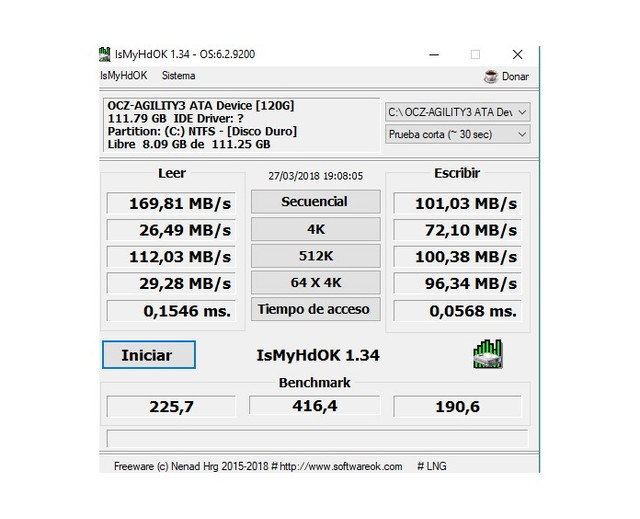This screenshot has width=640, height=519.
Task: Open the IsMyHdOK menu
Action: click(124, 75)
